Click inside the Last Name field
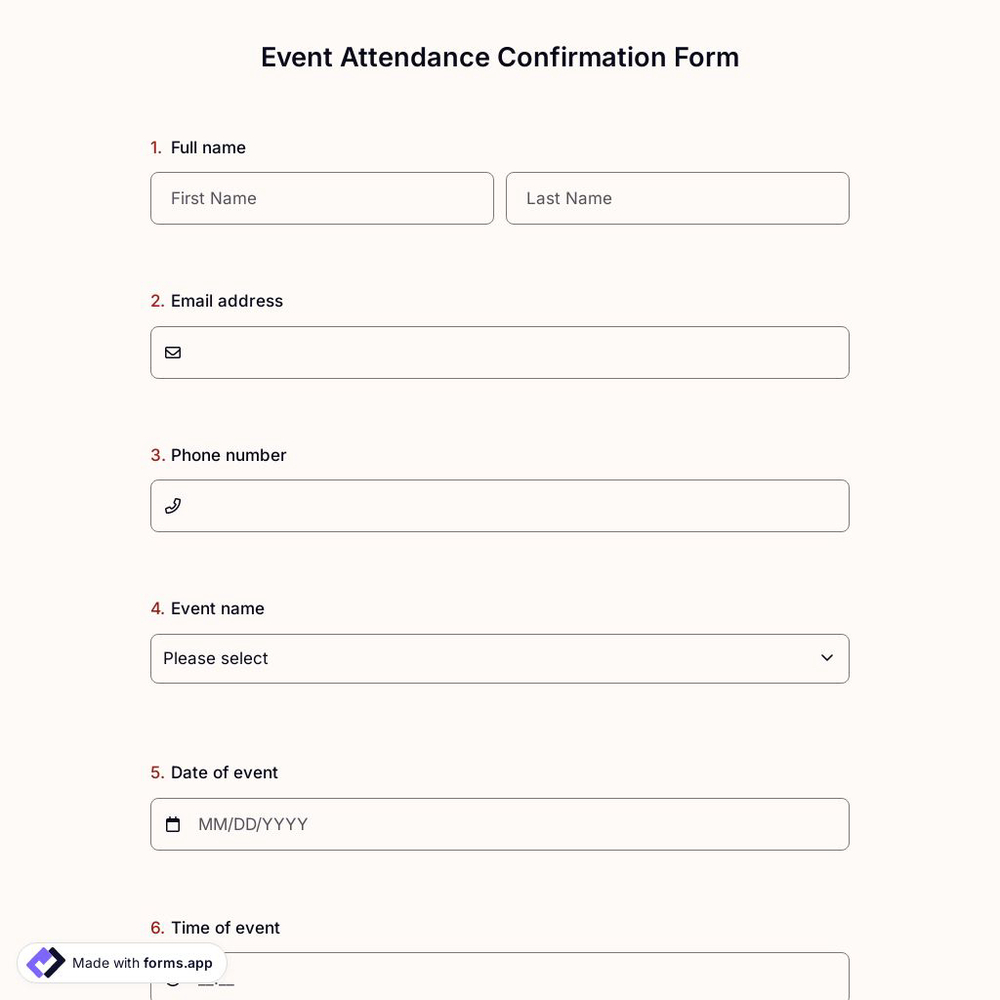Viewport: 1000px width, 1000px height. click(x=677, y=198)
